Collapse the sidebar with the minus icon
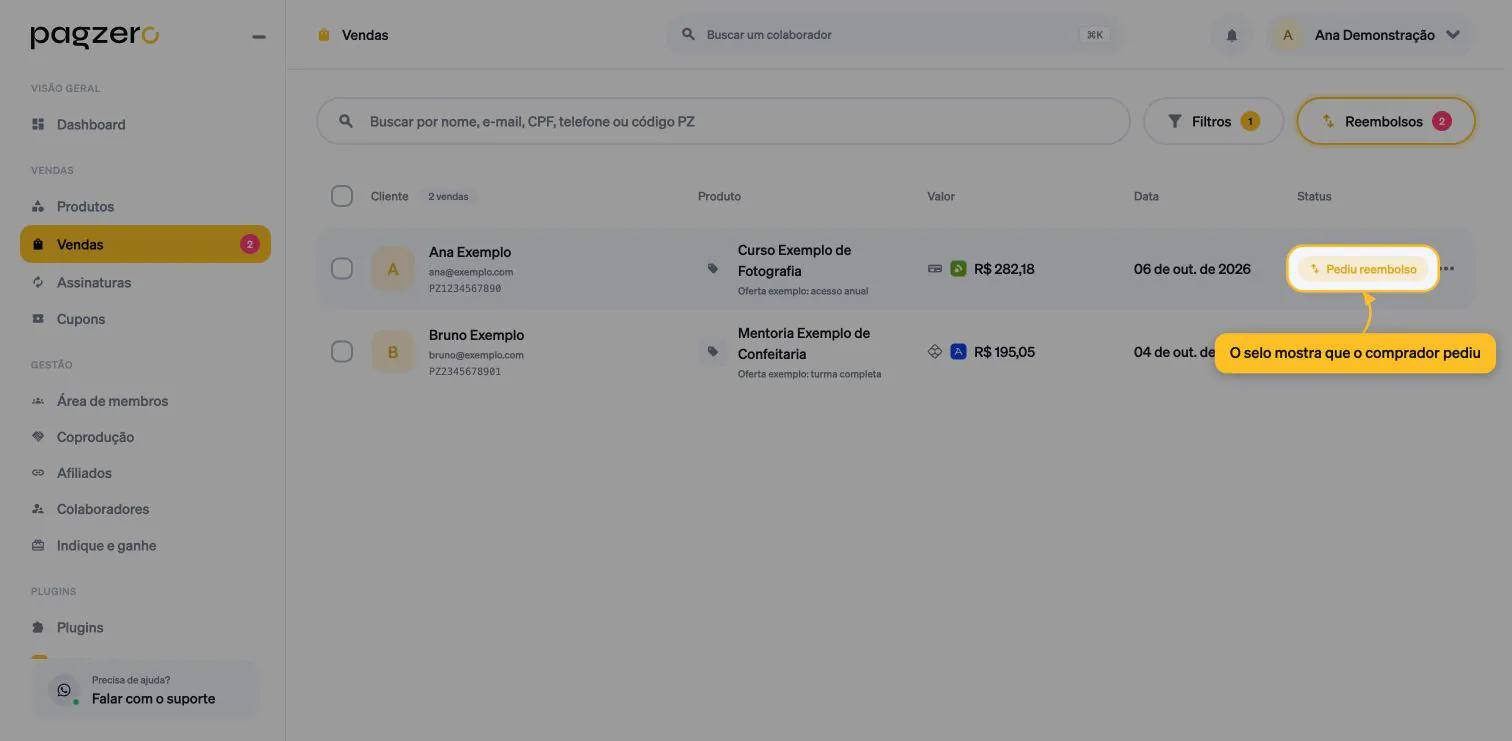1512x741 pixels. (259, 37)
